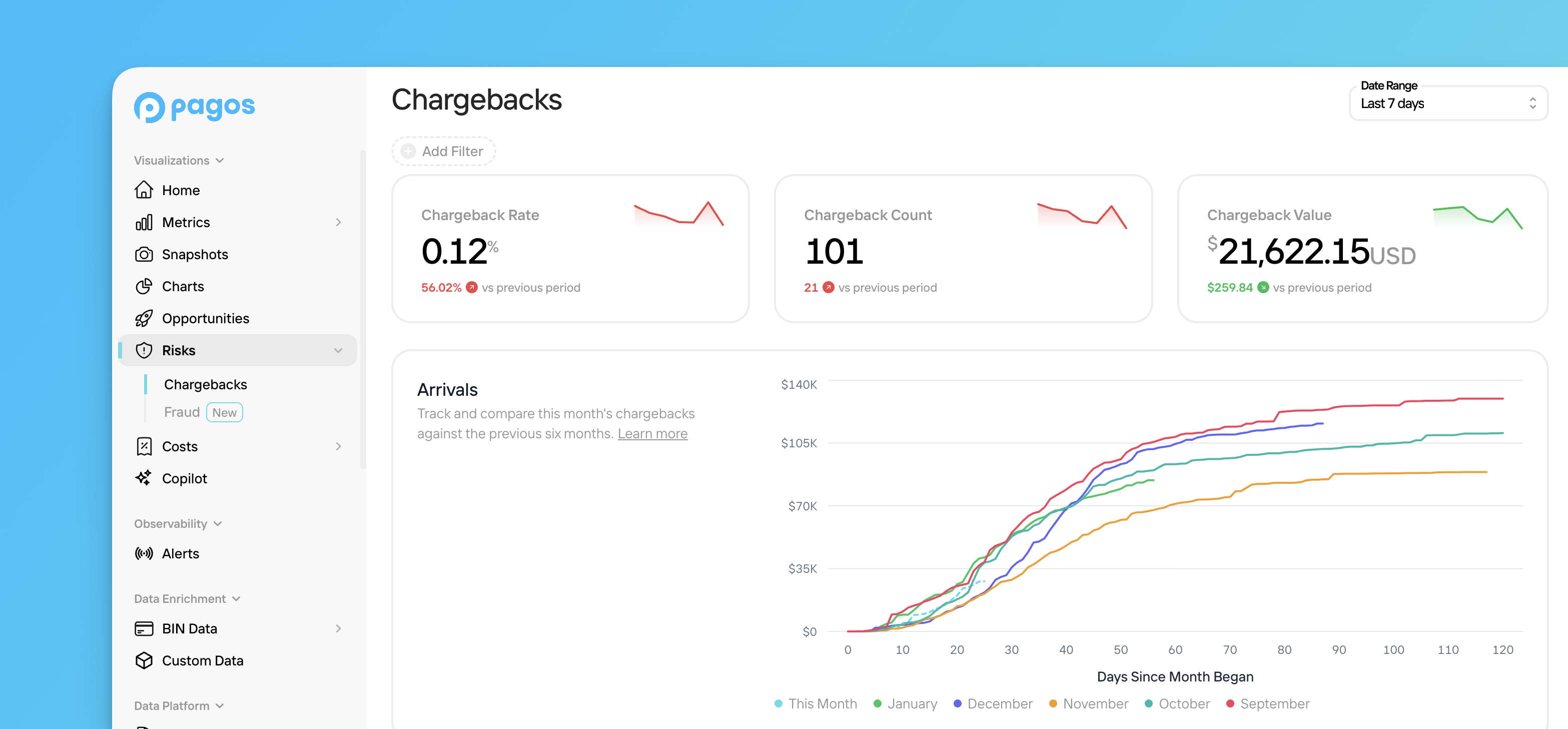
Task: Expand the BIN Data submenu arrow
Action: coord(338,628)
